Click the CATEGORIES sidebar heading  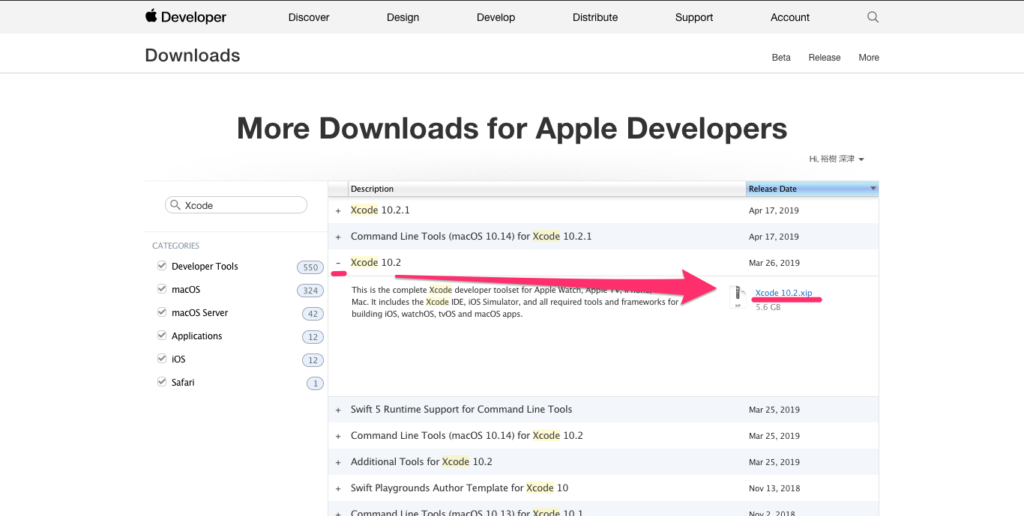(x=176, y=246)
